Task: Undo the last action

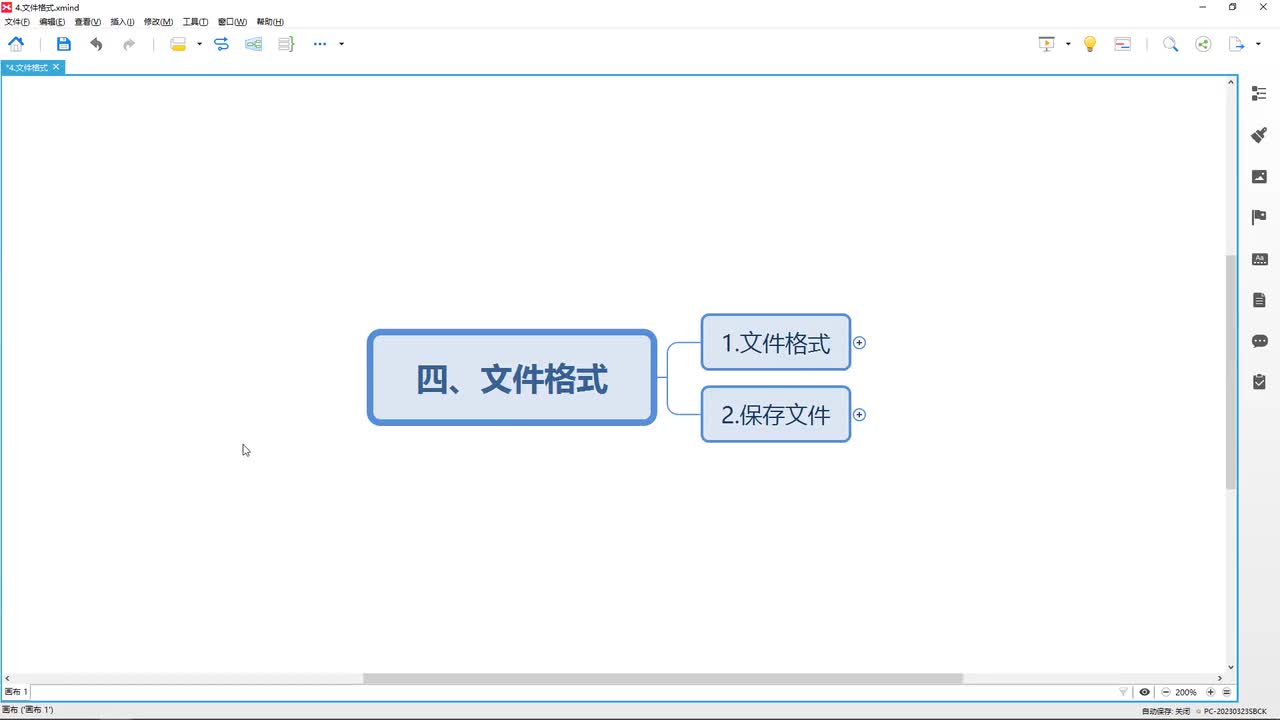Action: (96, 44)
